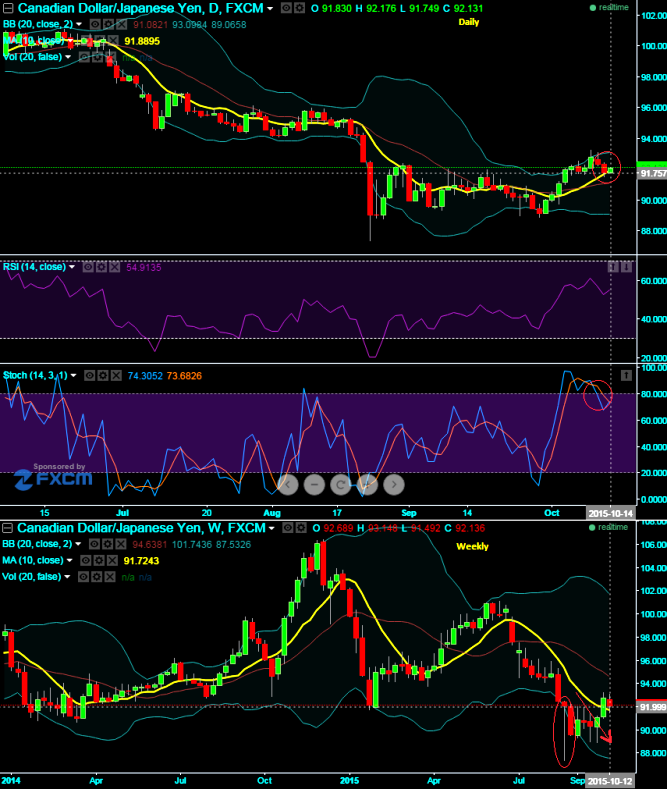
Task: Zoom in daily chart with plus button
Action: [x=367, y=485]
